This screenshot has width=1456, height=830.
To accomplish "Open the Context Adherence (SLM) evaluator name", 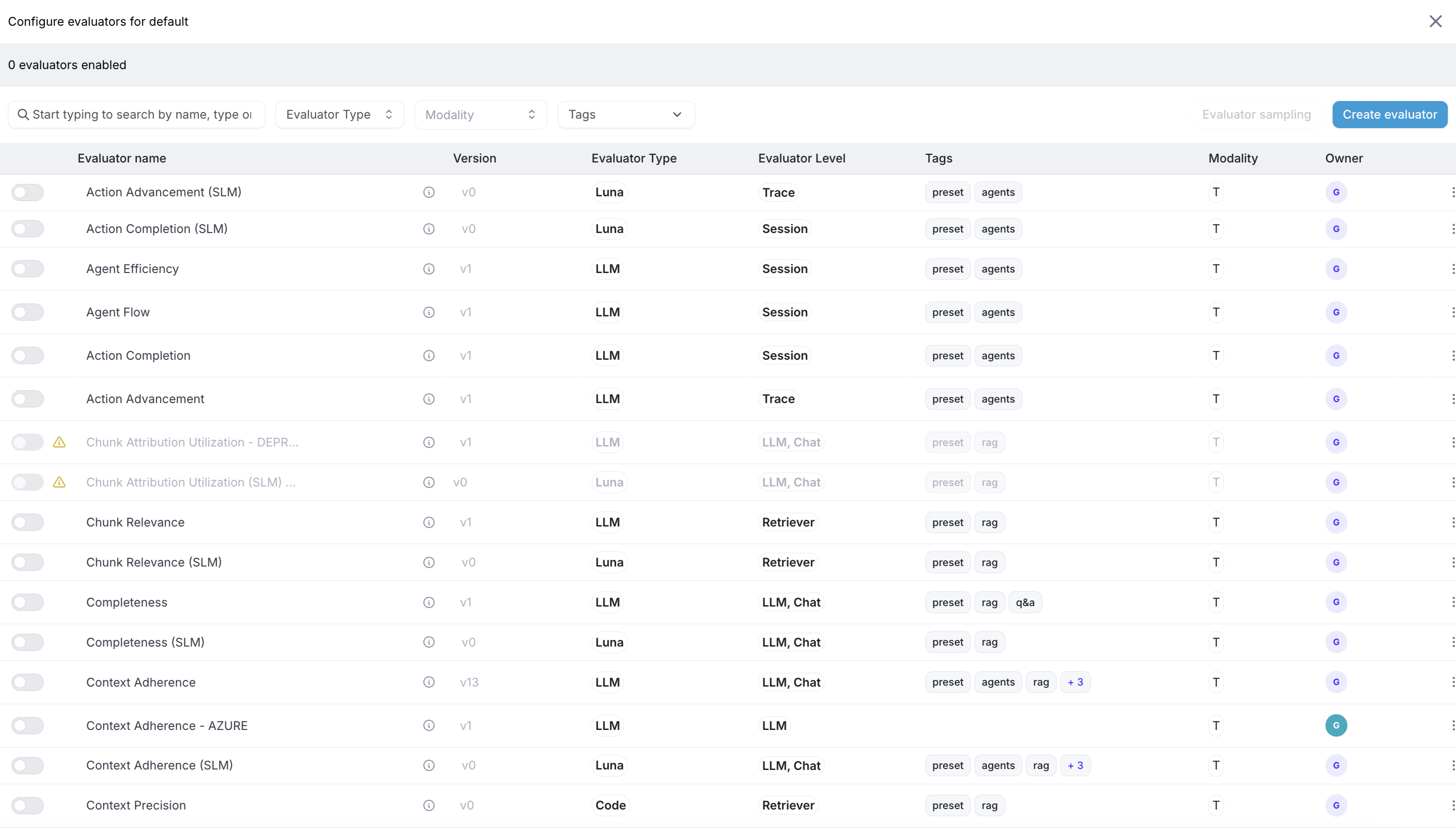I will [x=159, y=765].
